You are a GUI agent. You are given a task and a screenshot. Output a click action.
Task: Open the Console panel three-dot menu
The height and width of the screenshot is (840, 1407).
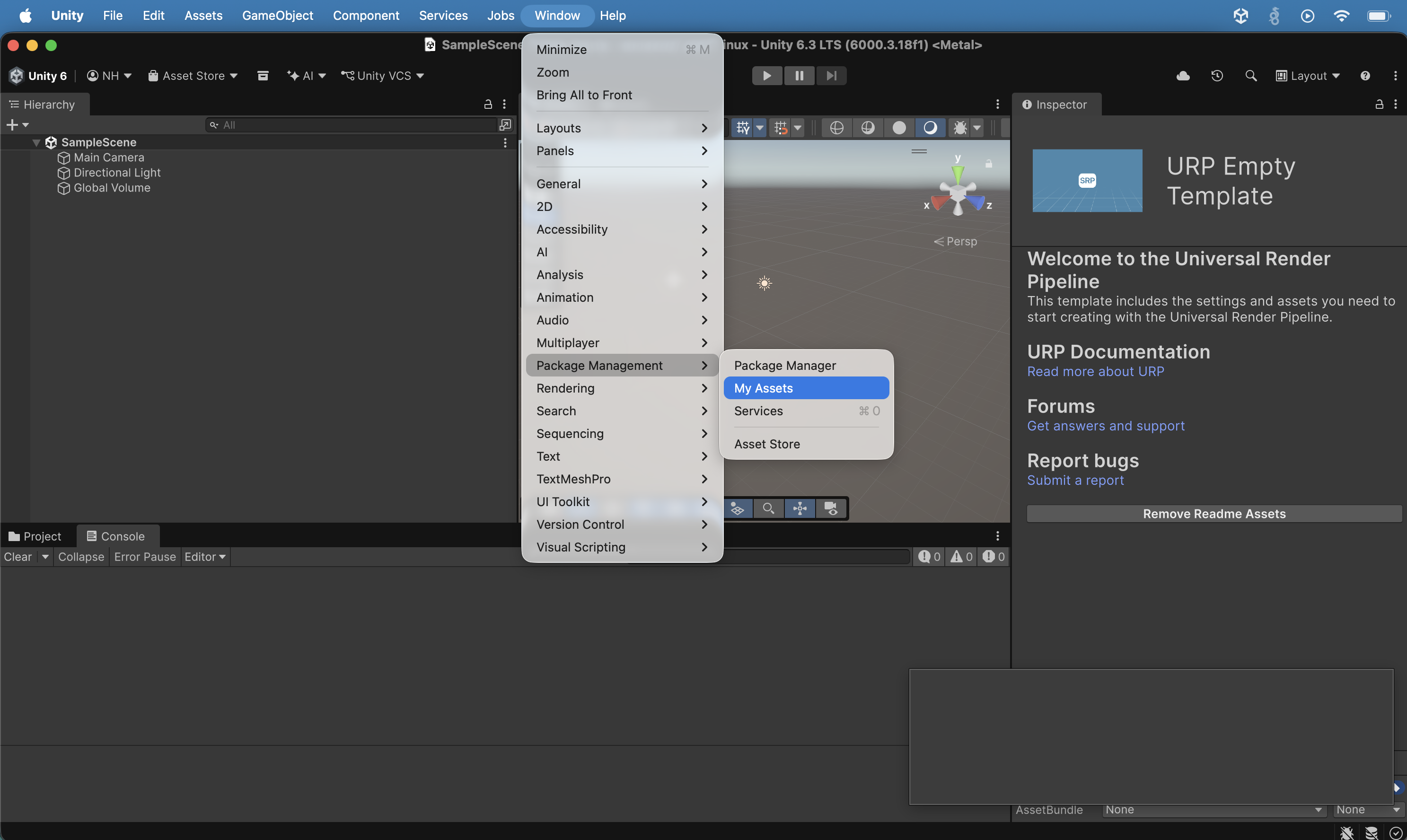(x=997, y=535)
